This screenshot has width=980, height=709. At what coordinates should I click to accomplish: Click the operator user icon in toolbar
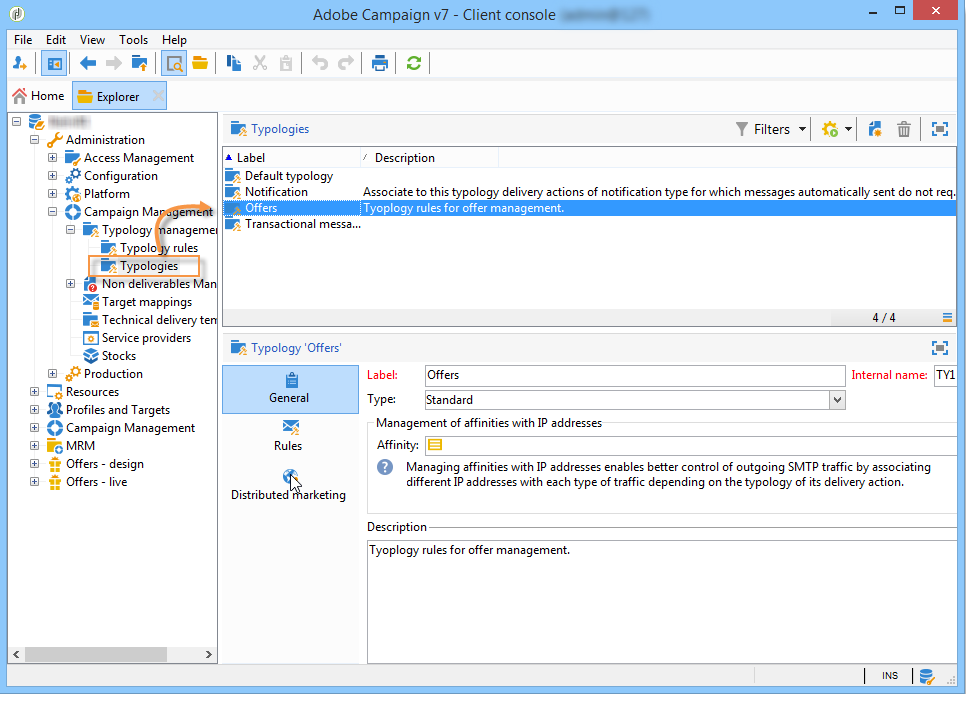click(20, 63)
